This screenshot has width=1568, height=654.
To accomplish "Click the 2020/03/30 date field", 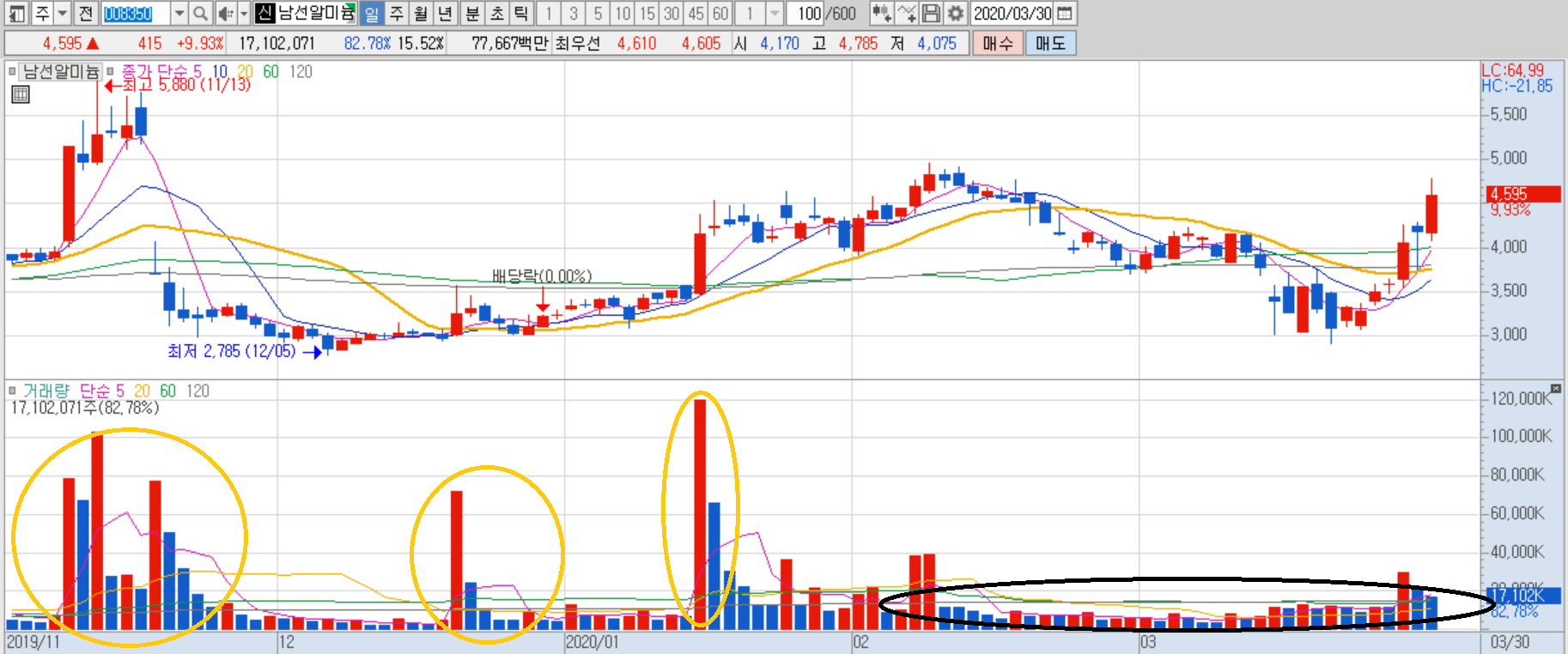I will pos(1012,13).
